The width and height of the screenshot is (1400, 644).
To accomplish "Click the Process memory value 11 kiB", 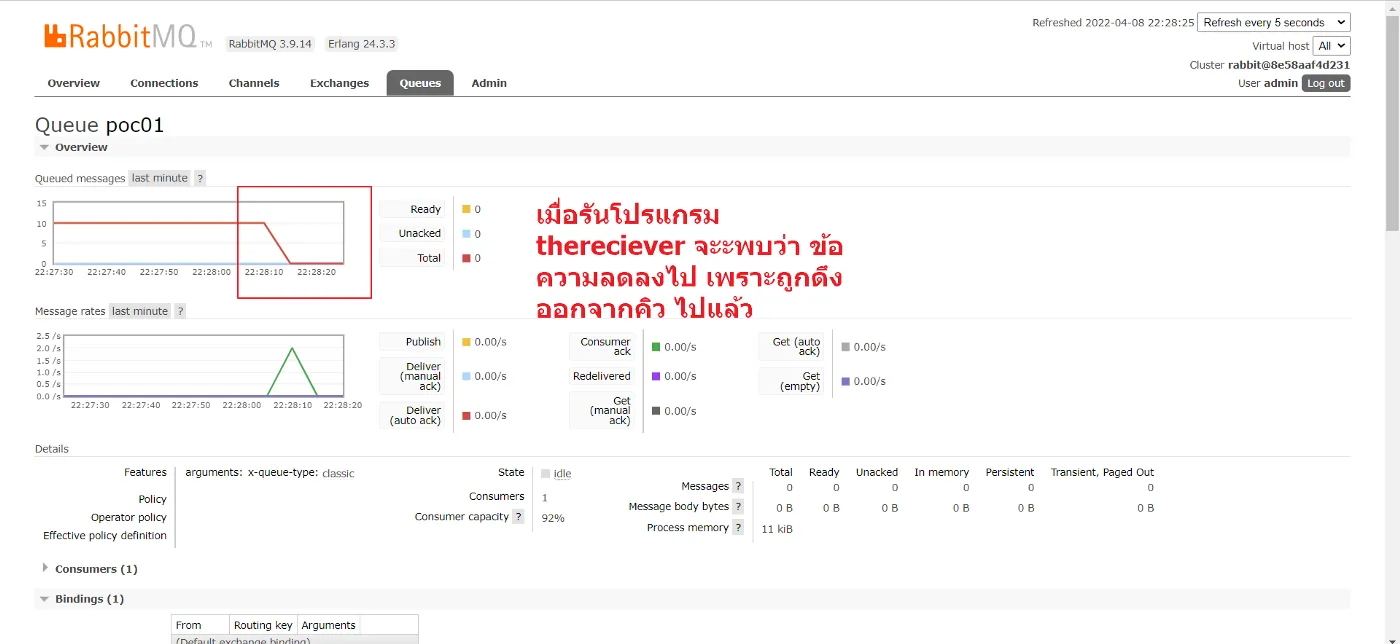I will [777, 529].
